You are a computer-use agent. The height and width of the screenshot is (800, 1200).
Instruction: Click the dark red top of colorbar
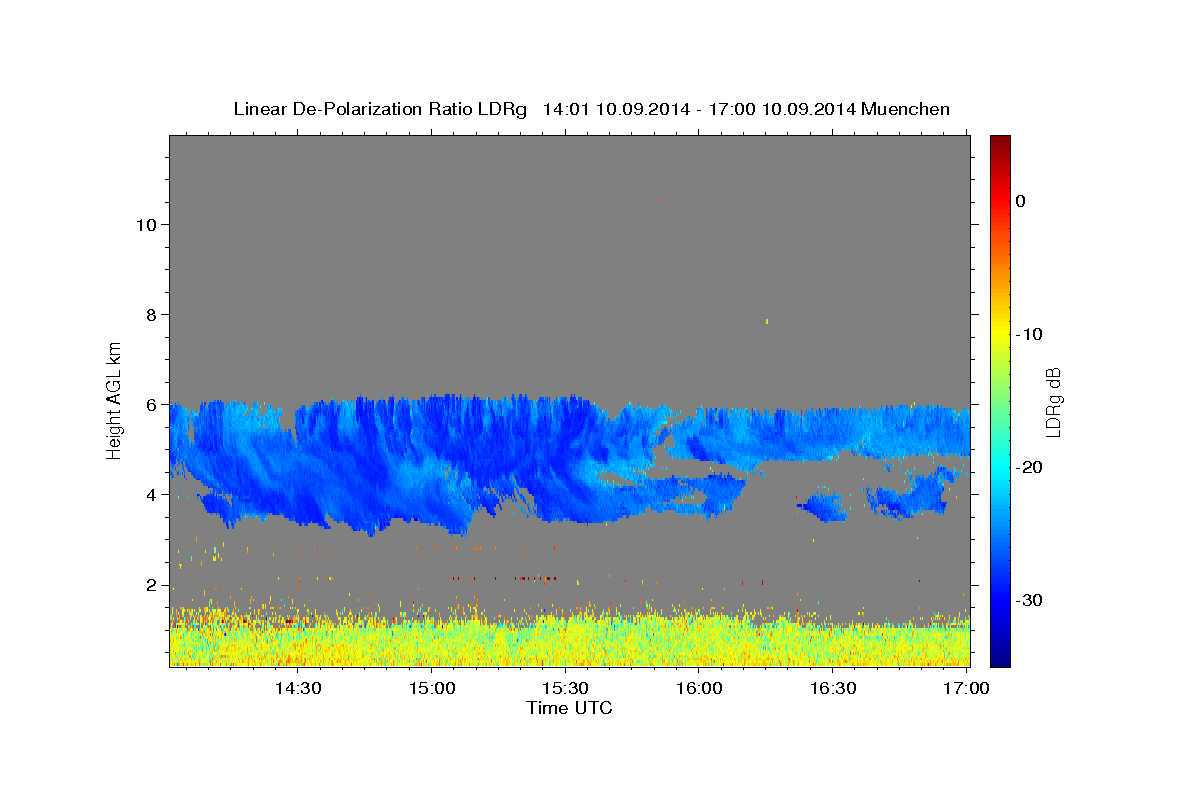(1000, 142)
